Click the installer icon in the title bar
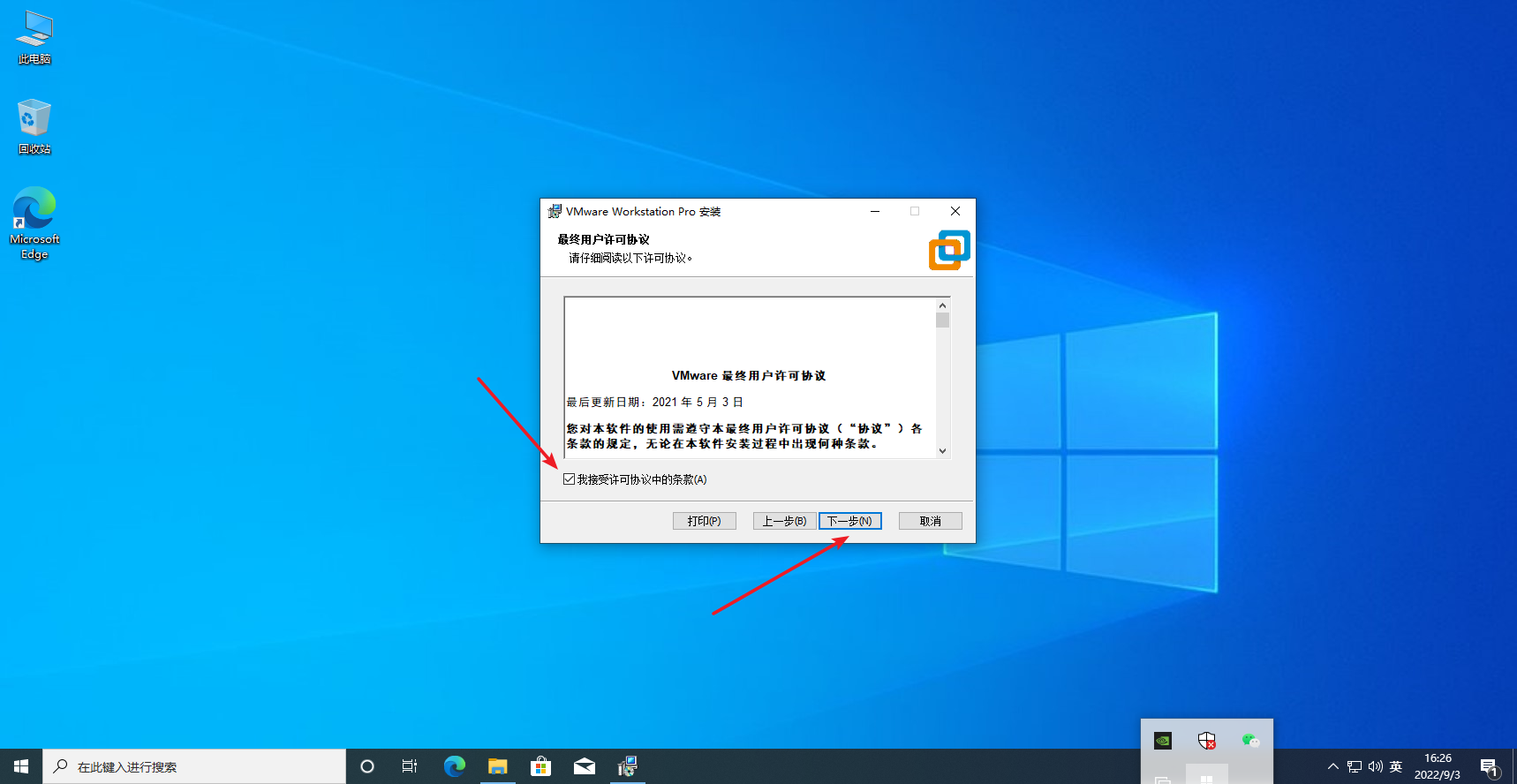 pyautogui.click(x=555, y=211)
